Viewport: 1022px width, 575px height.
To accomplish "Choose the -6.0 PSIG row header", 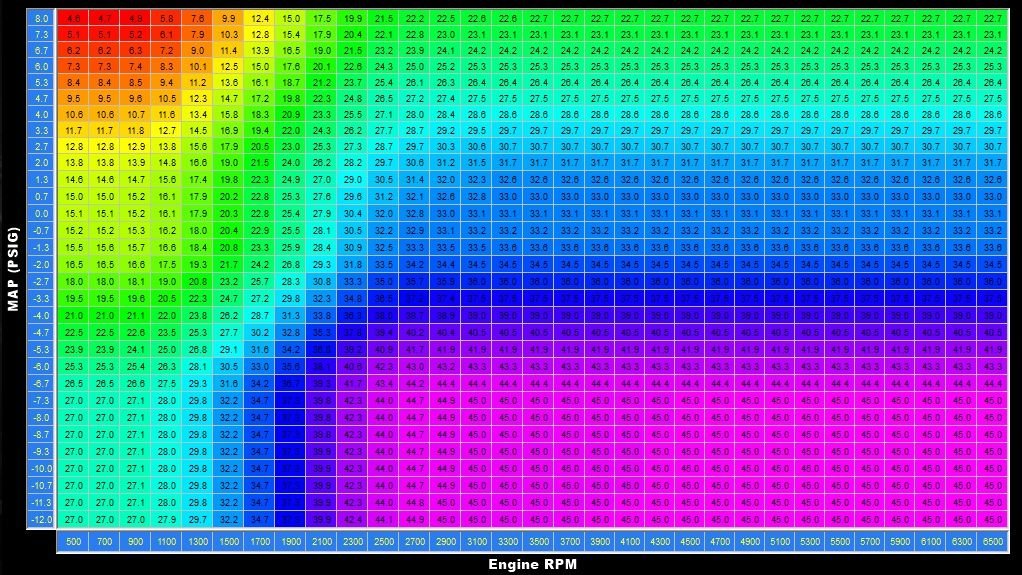I will pyautogui.click(x=40, y=366).
